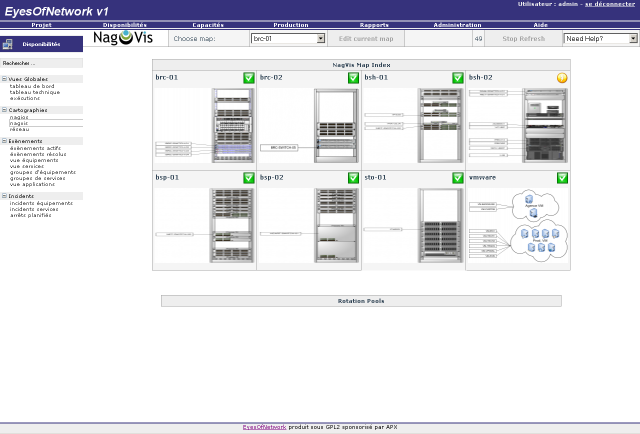Click the EyesOfNetwork v1 title
The width and height of the screenshot is (640, 434).
click(x=56, y=11)
